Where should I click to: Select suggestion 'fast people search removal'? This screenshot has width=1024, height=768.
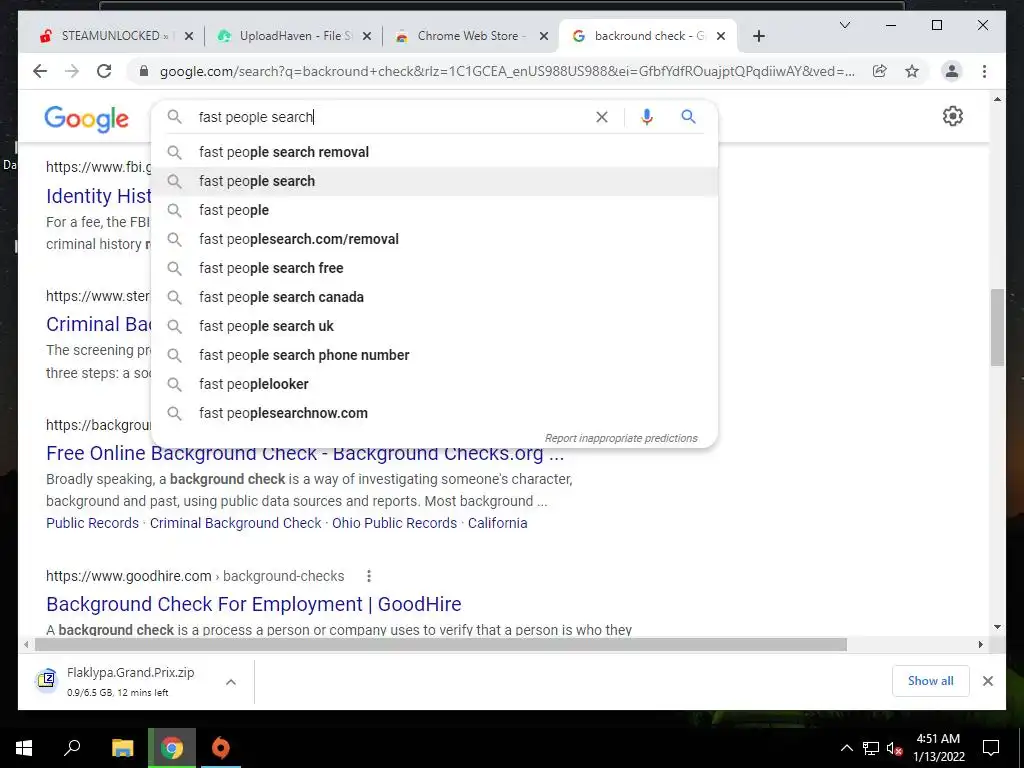434,152
